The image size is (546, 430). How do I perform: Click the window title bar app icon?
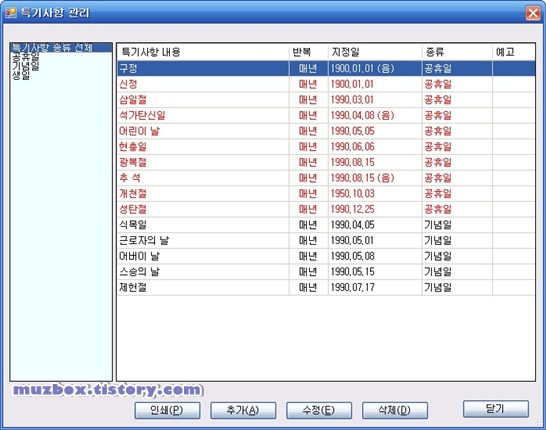click(x=11, y=13)
